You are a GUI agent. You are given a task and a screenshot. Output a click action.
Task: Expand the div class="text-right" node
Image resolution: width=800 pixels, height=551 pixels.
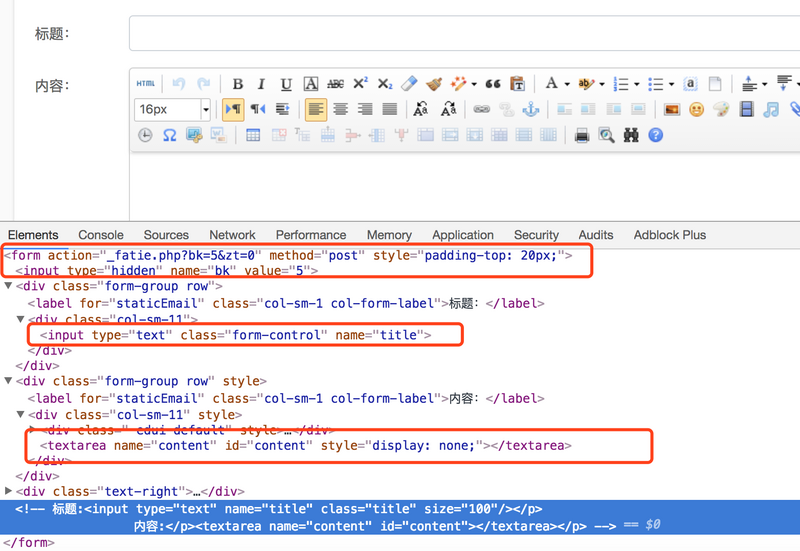point(9,491)
